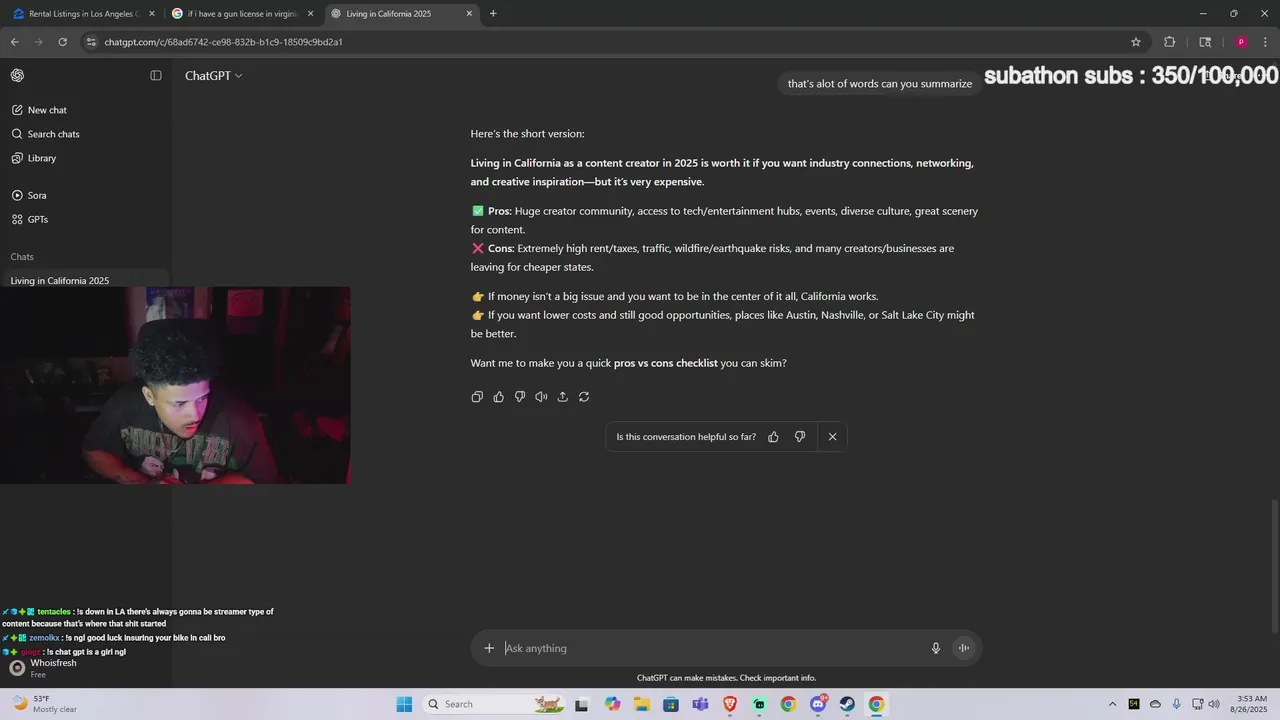Open browser extensions puzzle icon
This screenshot has width=1280, height=720.
(1169, 42)
